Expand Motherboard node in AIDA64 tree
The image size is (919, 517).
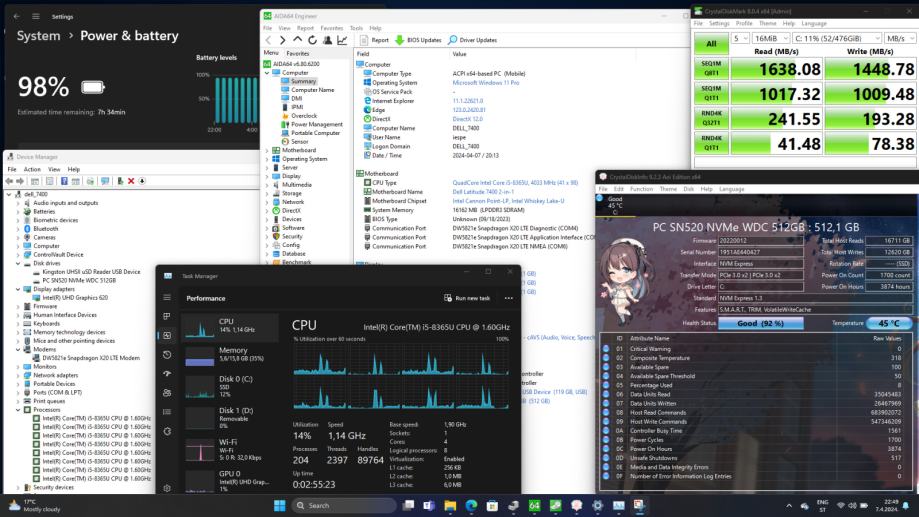267,151
